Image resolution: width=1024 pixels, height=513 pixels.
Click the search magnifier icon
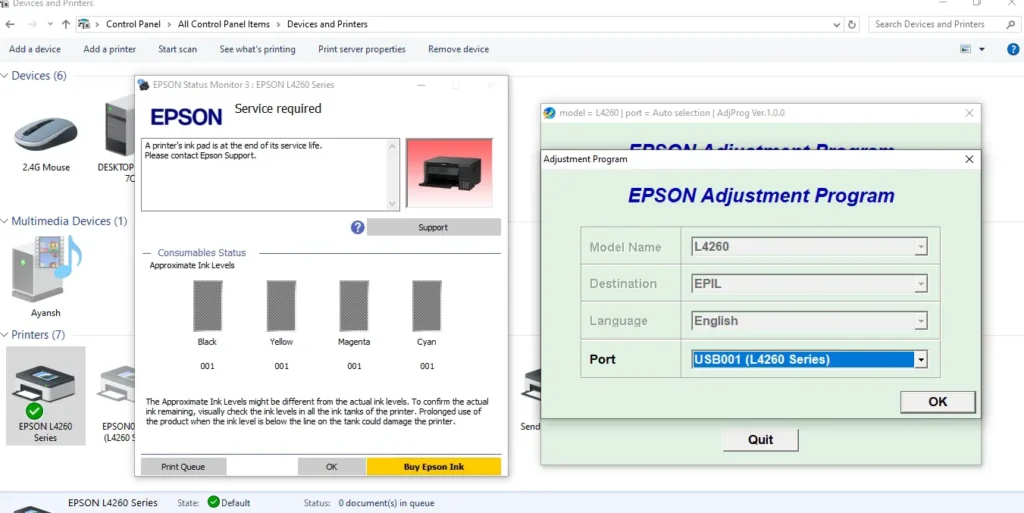click(1010, 24)
